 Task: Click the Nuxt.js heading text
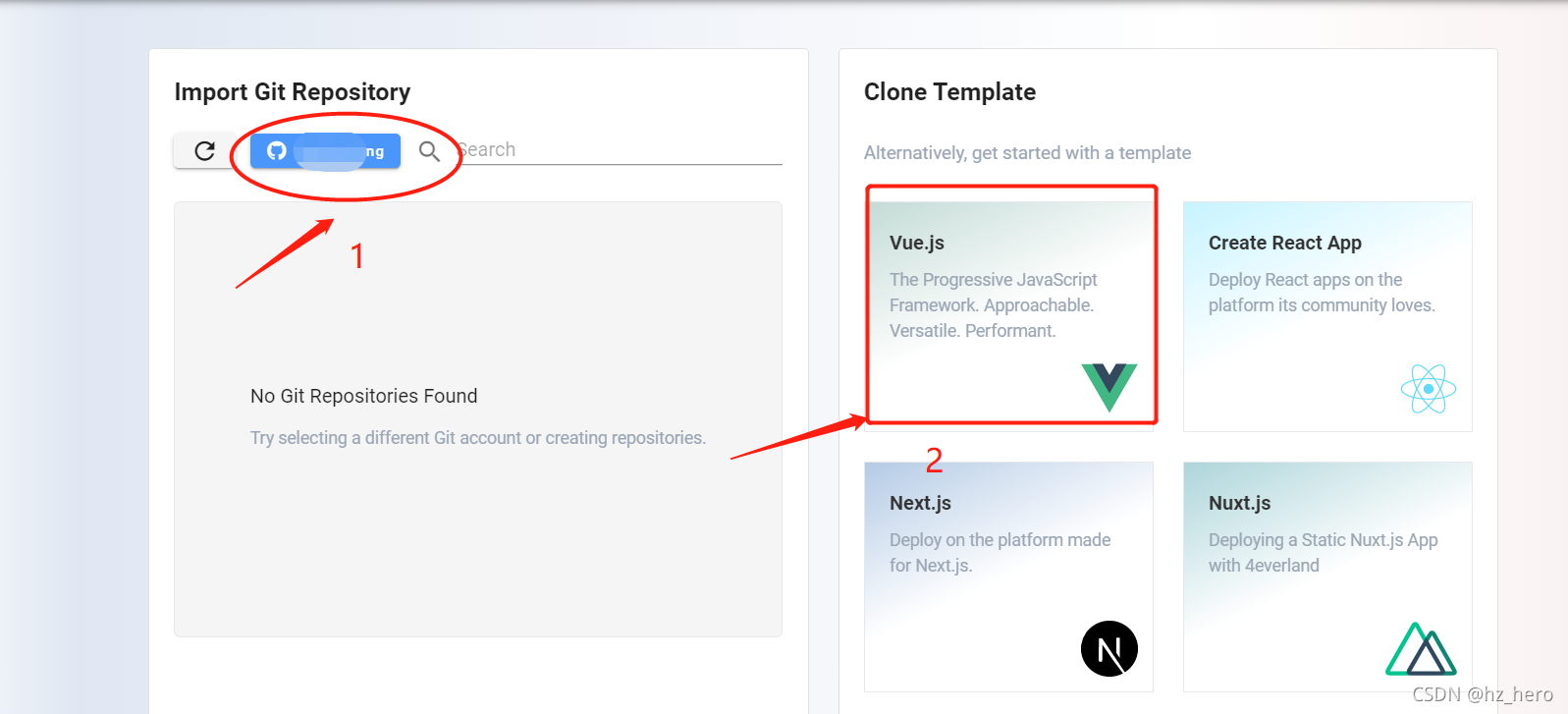click(1239, 503)
